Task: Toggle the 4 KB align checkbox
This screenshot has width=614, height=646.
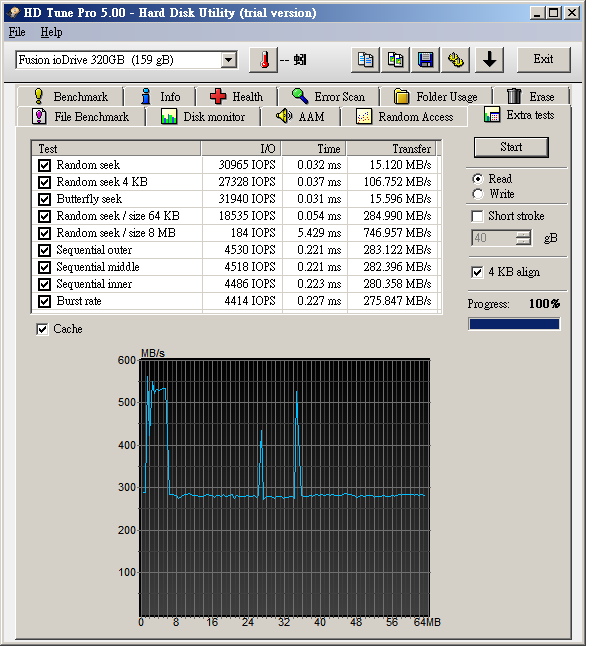Action: (477, 272)
